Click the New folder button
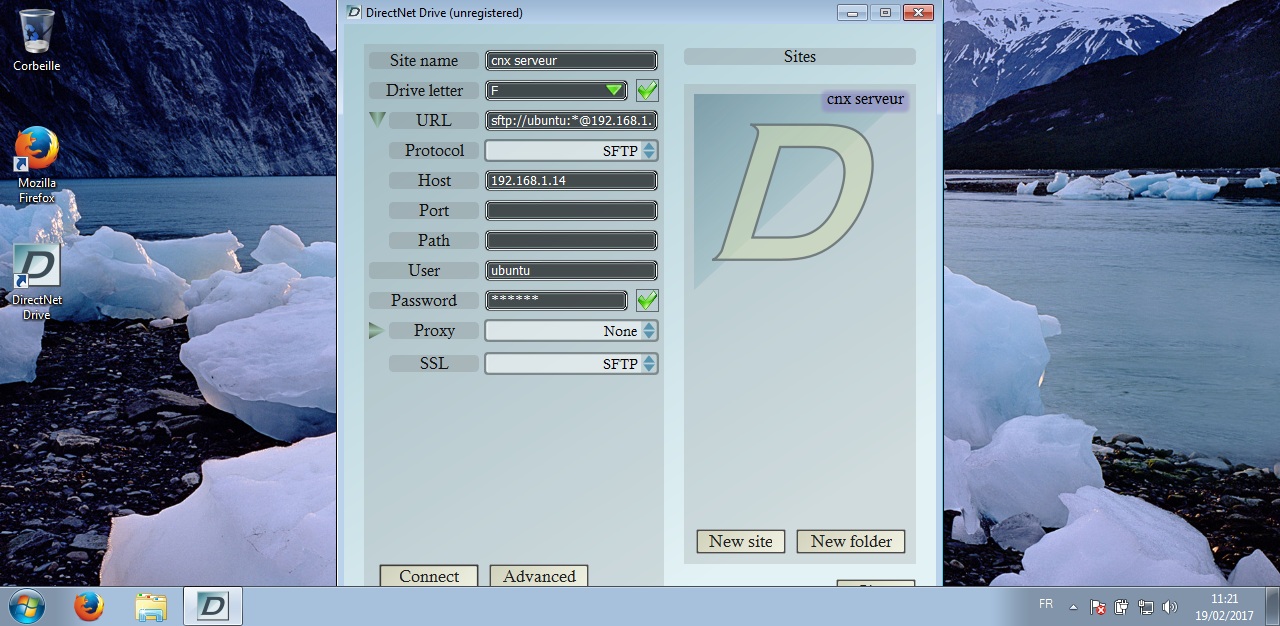 [x=850, y=541]
